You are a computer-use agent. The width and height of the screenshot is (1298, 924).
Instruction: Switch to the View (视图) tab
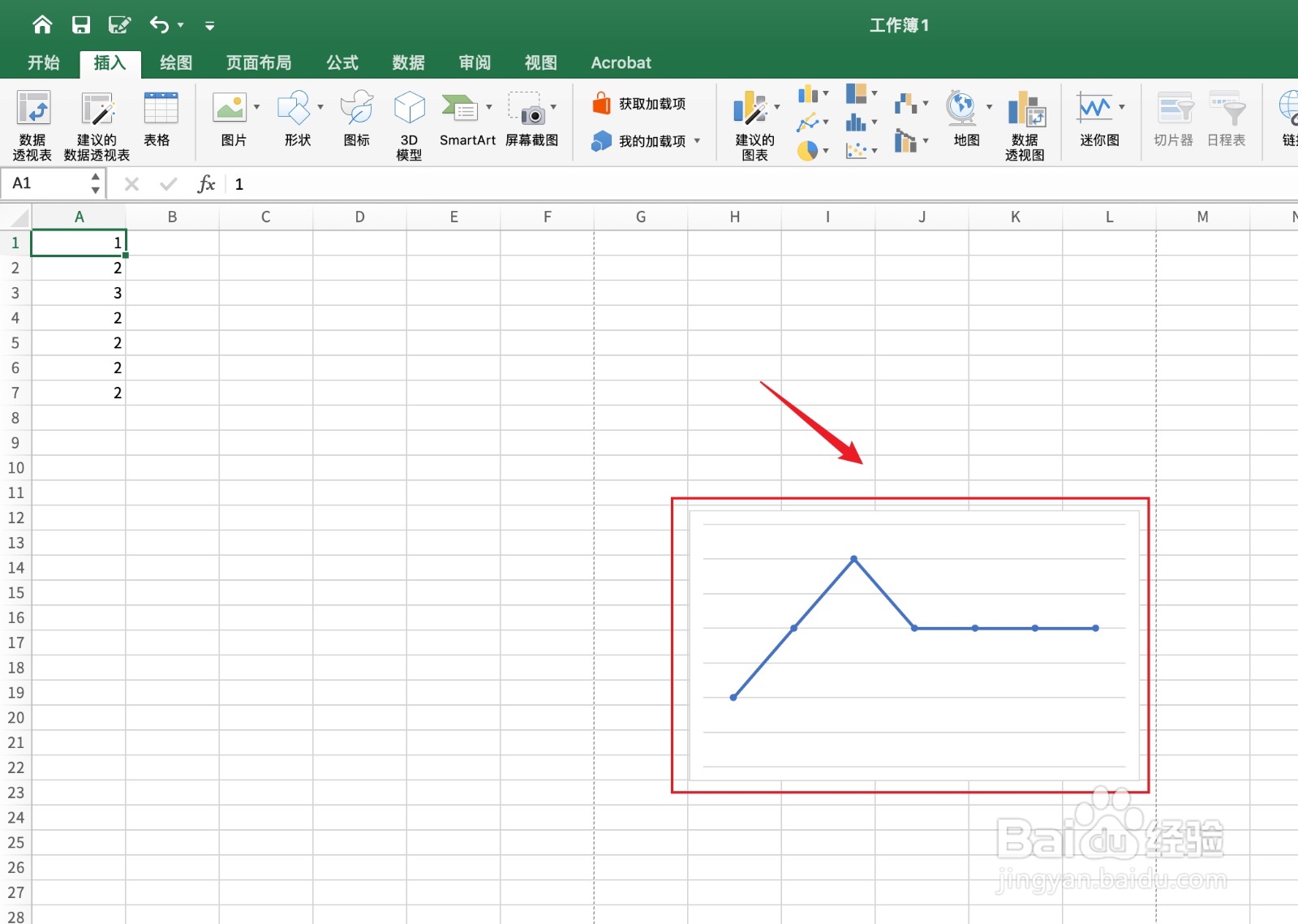point(541,63)
